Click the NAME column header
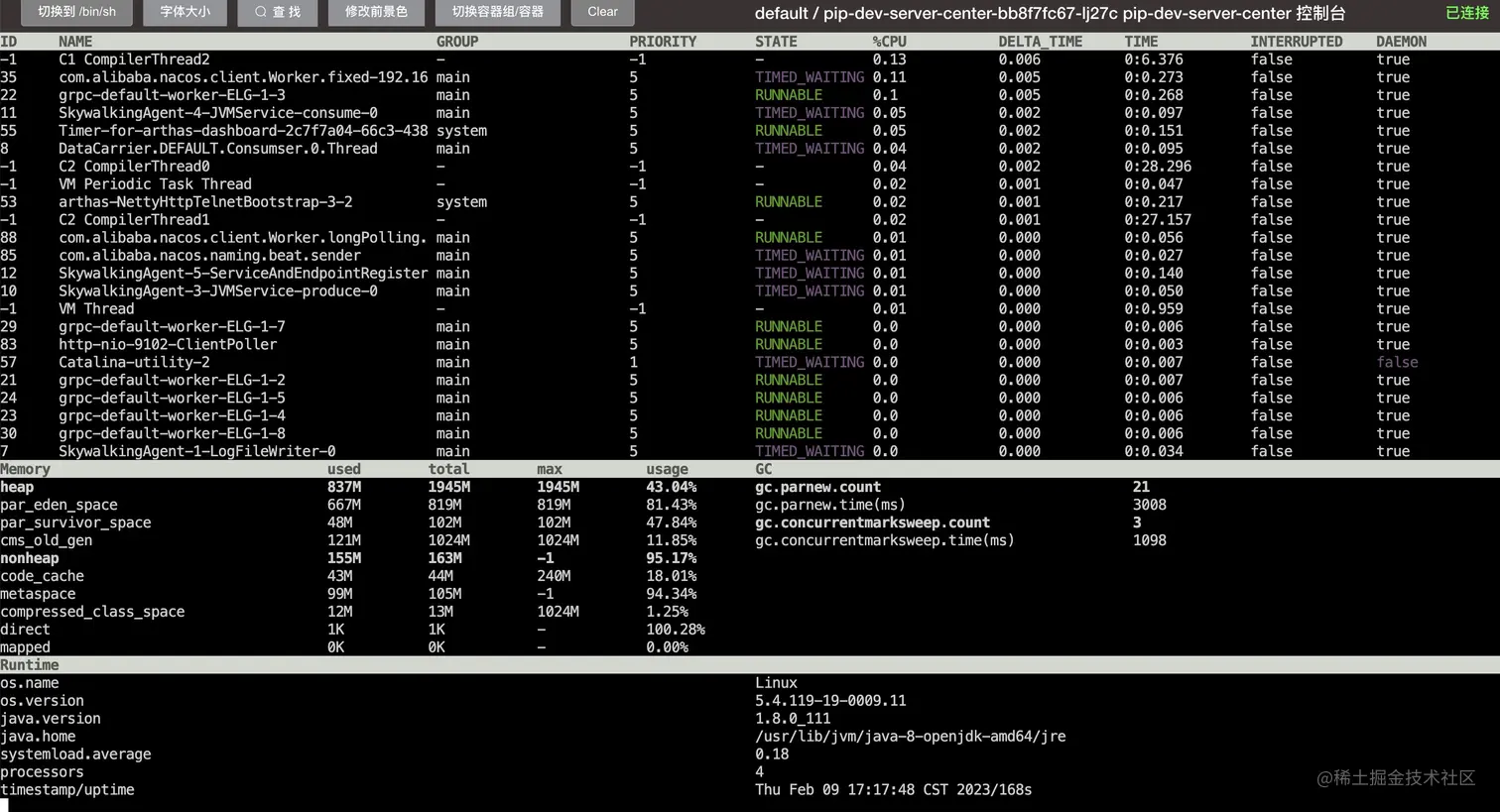This screenshot has height=812, width=1500. tap(75, 42)
